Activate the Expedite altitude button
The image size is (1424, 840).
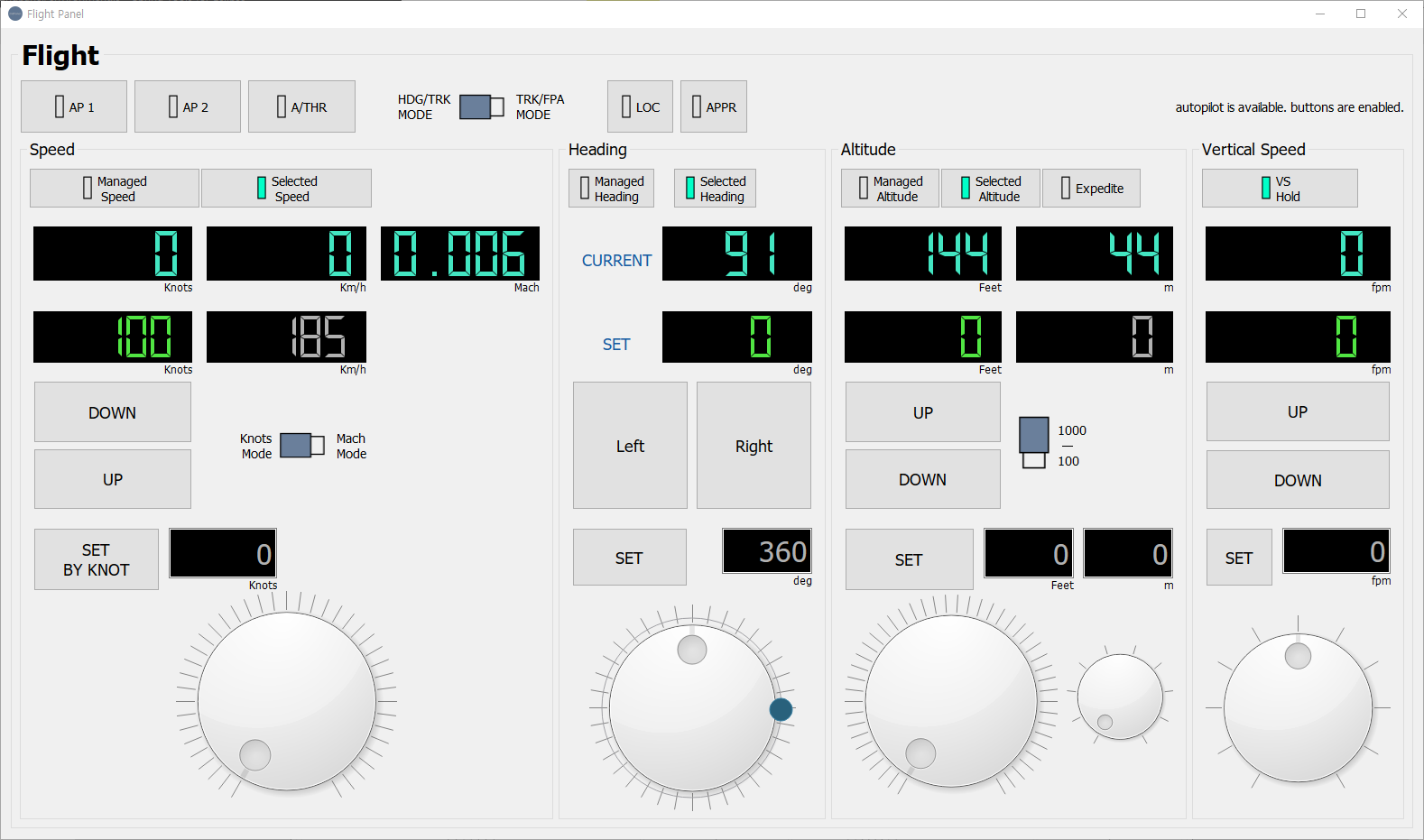[x=1091, y=189]
